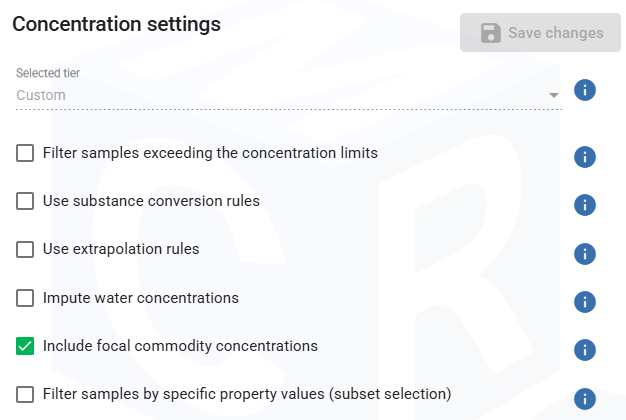Uncheck Include focal commodity concentrations
626x420 pixels.
click(x=25, y=346)
